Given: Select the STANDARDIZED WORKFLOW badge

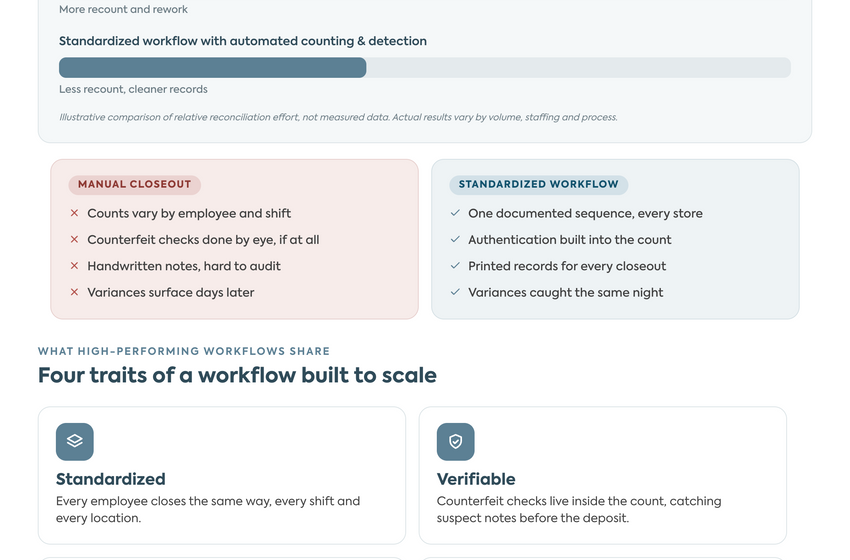Looking at the screenshot, I should click(x=538, y=184).
